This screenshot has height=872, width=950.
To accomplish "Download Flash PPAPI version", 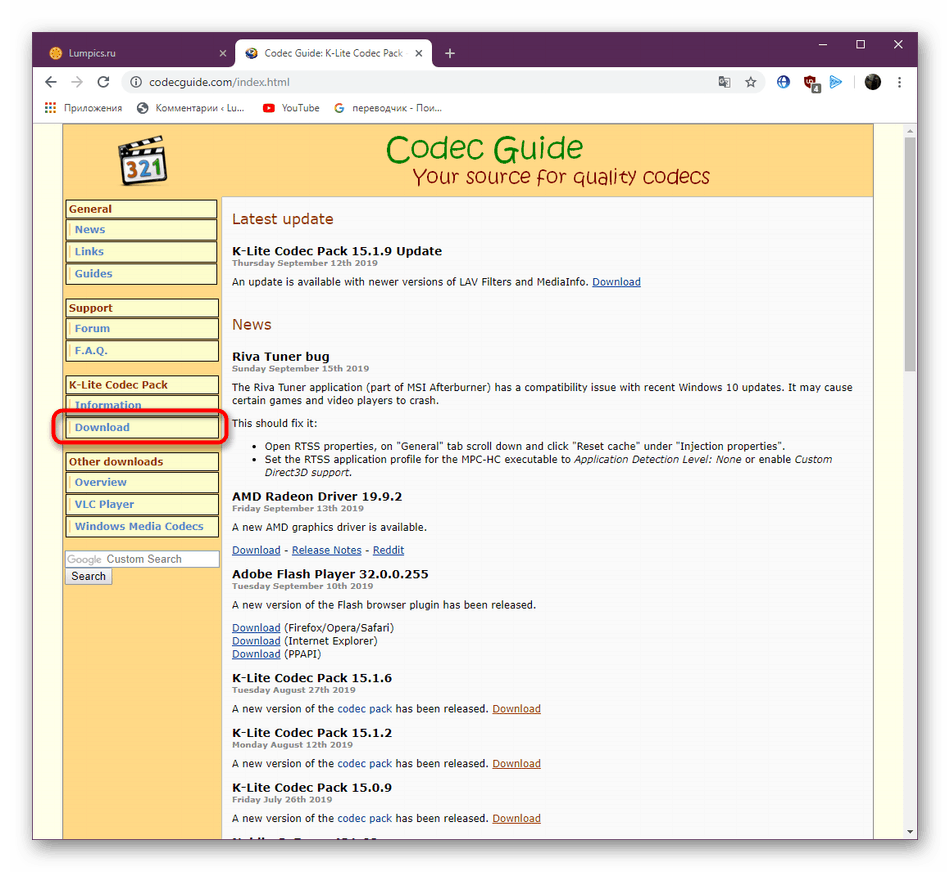I will tap(256, 654).
